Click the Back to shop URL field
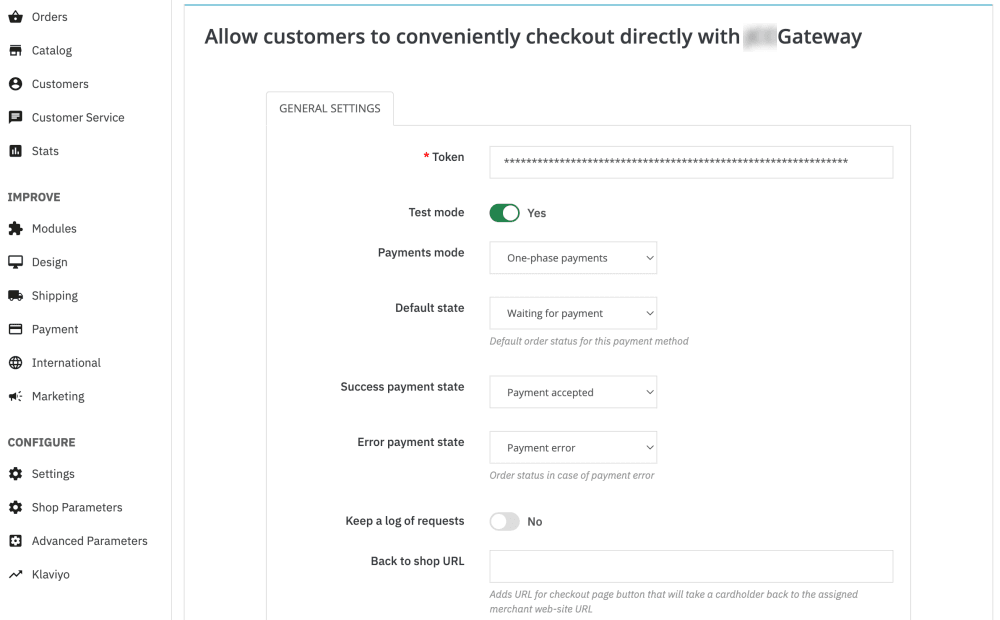 tap(690, 566)
